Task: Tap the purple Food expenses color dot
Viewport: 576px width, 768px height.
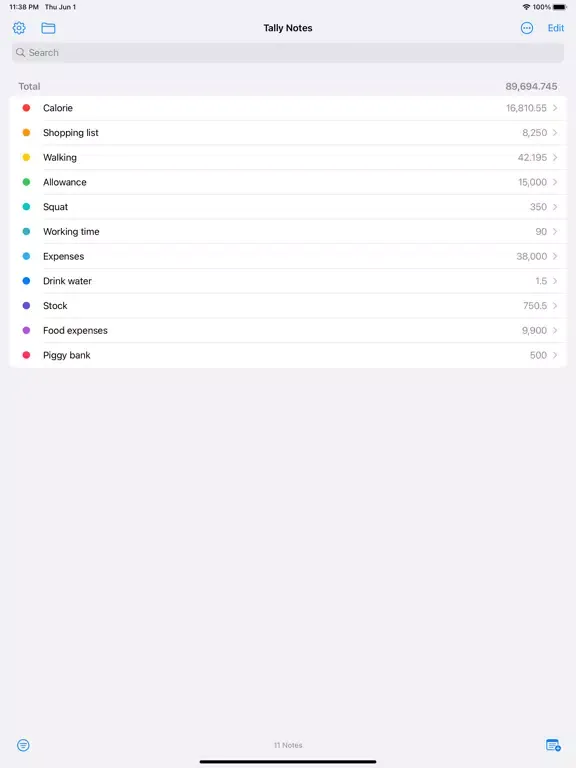Action: [26, 331]
